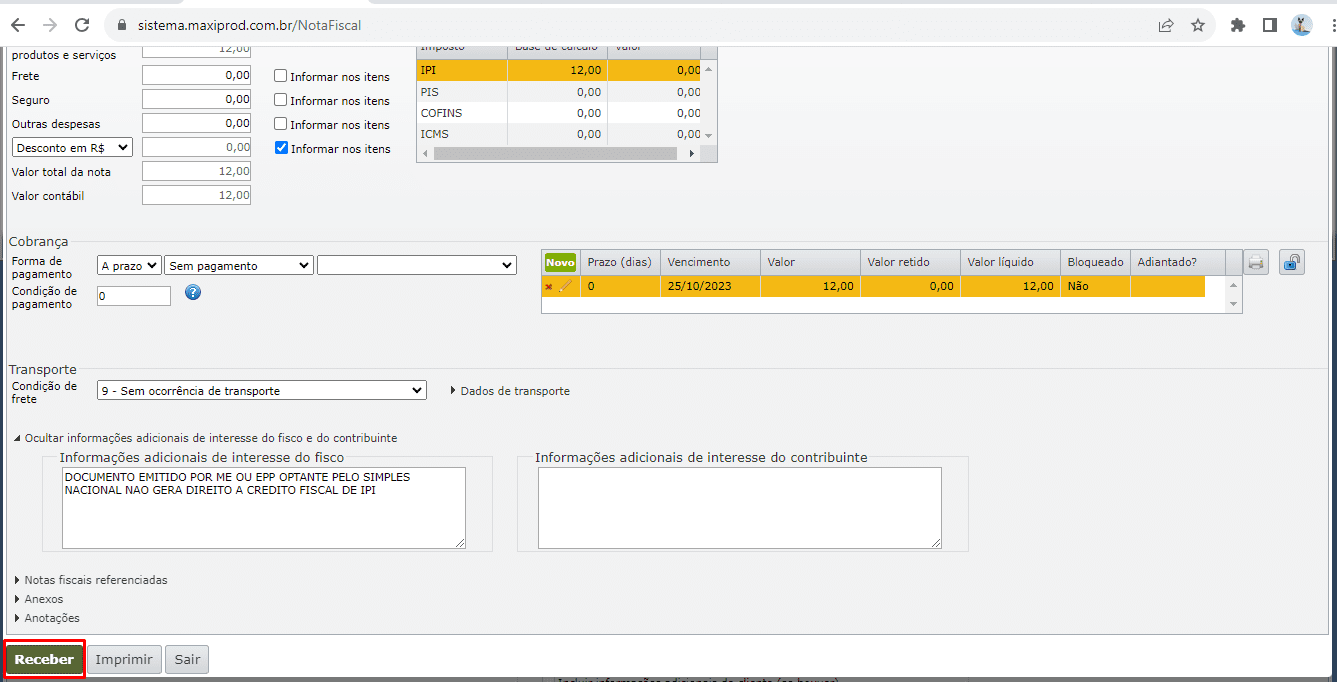Viewport: 1337px width, 682px height.
Task: Click the browser address bar URL
Action: pos(250,25)
